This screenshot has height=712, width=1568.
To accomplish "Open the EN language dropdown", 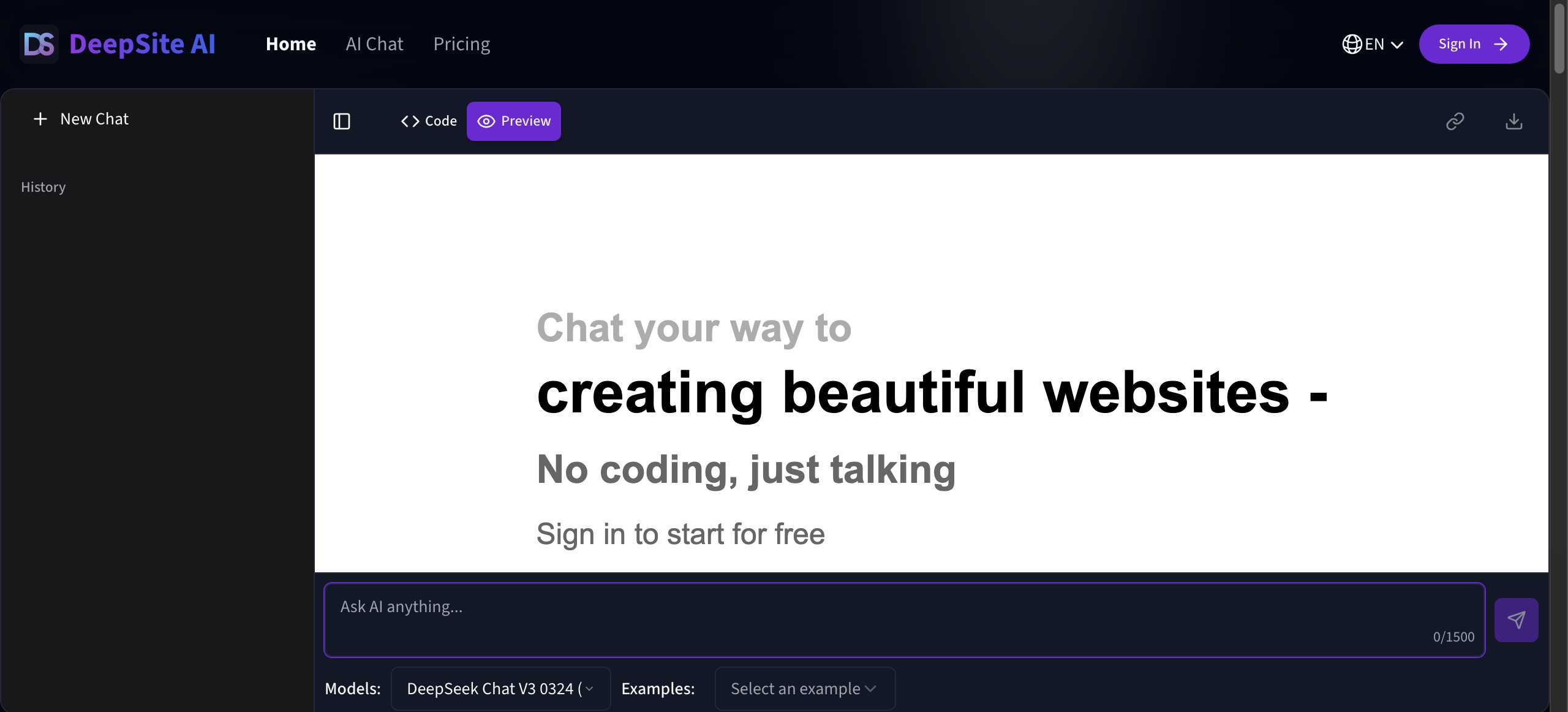I will click(x=1383, y=44).
